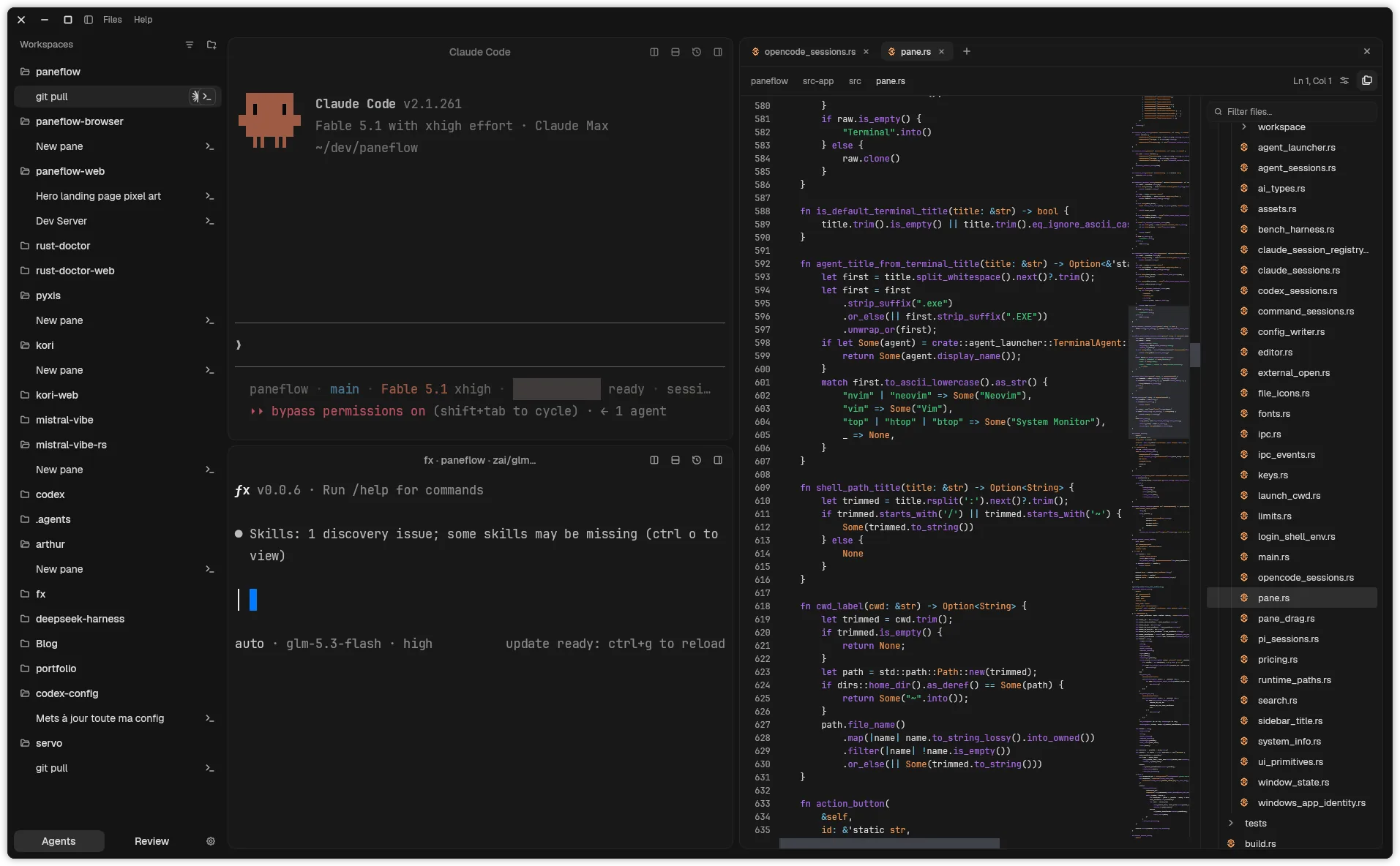The width and height of the screenshot is (1400, 866).
Task: Select the pane.rs editor tab
Action: (916, 52)
